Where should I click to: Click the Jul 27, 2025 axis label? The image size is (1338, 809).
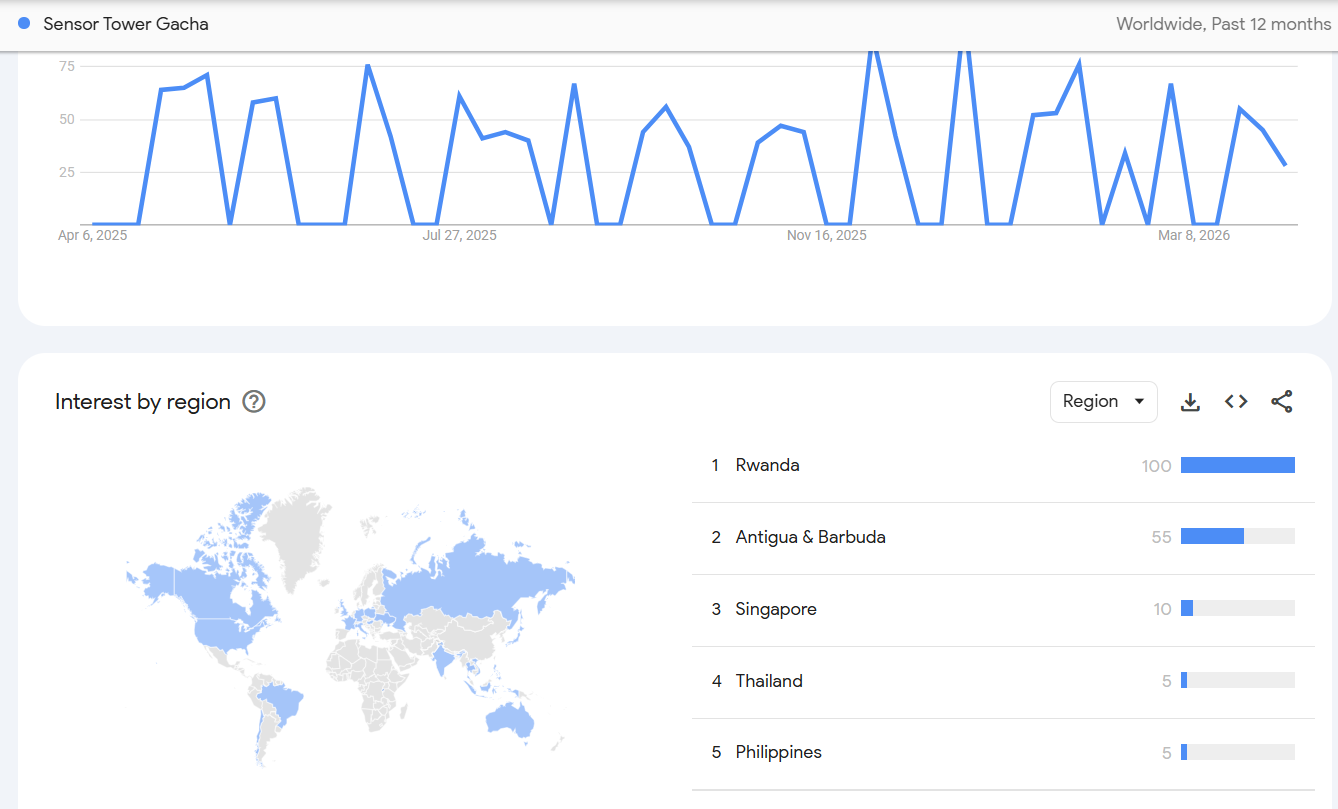click(x=460, y=236)
